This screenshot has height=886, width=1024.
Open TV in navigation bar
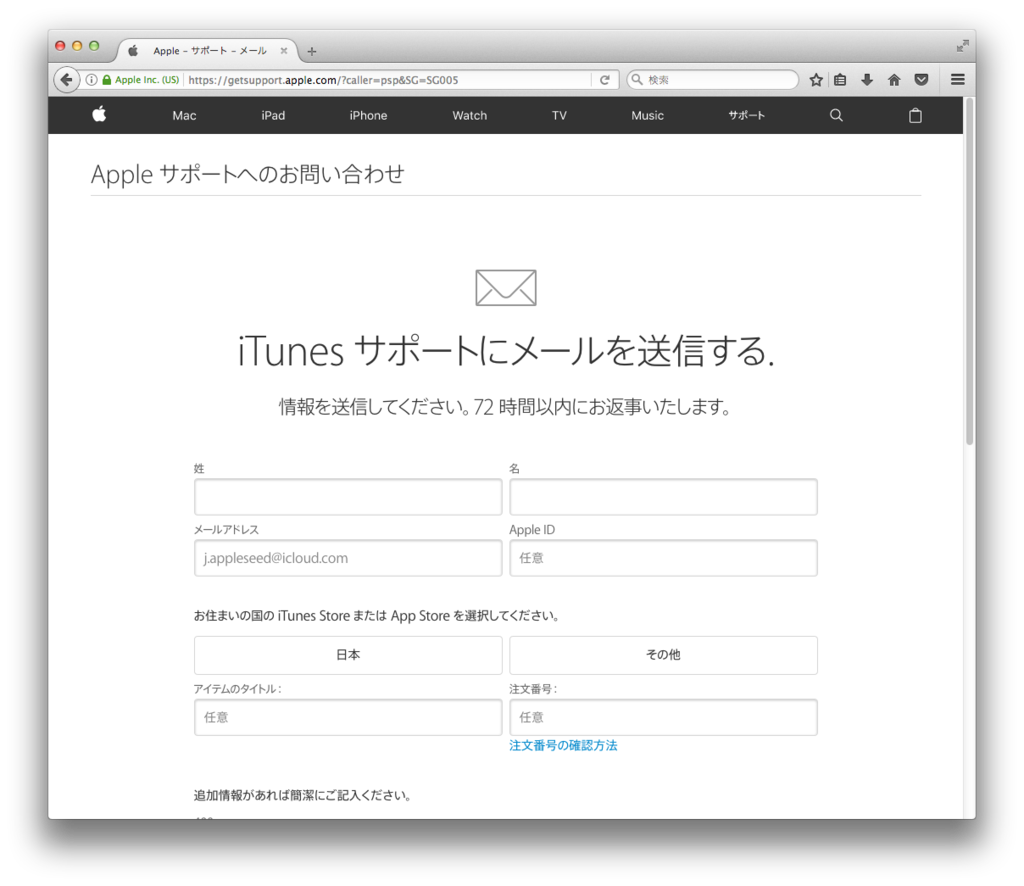559,116
